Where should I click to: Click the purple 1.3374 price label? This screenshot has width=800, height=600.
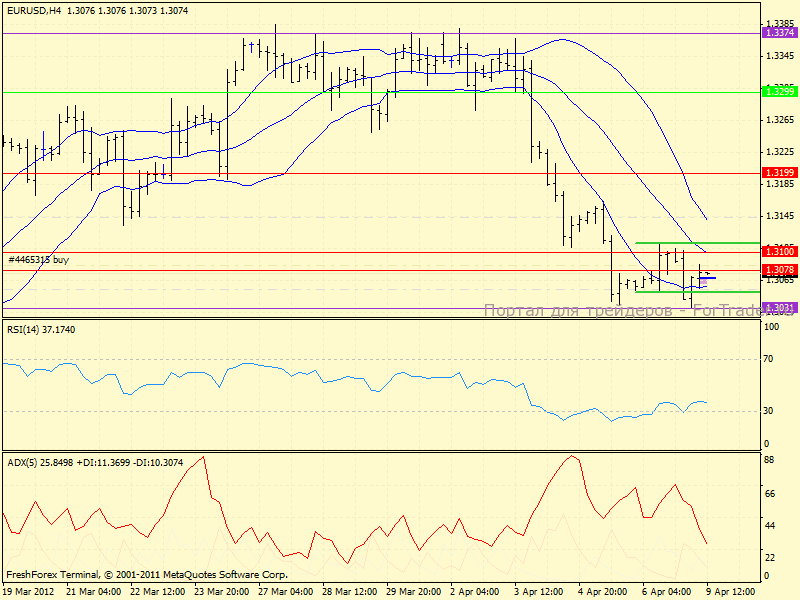coord(779,33)
